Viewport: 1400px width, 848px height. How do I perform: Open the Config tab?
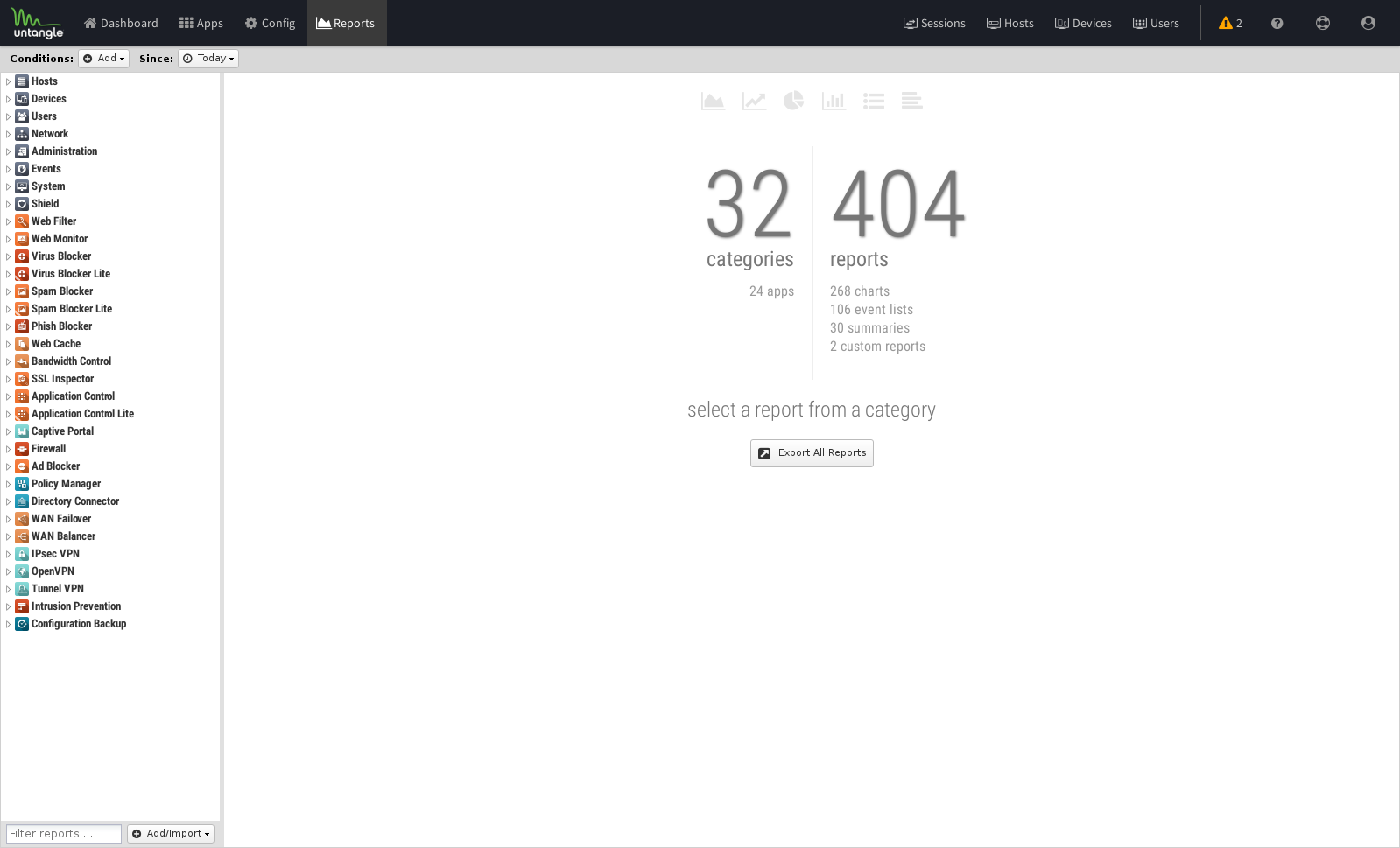tap(270, 23)
